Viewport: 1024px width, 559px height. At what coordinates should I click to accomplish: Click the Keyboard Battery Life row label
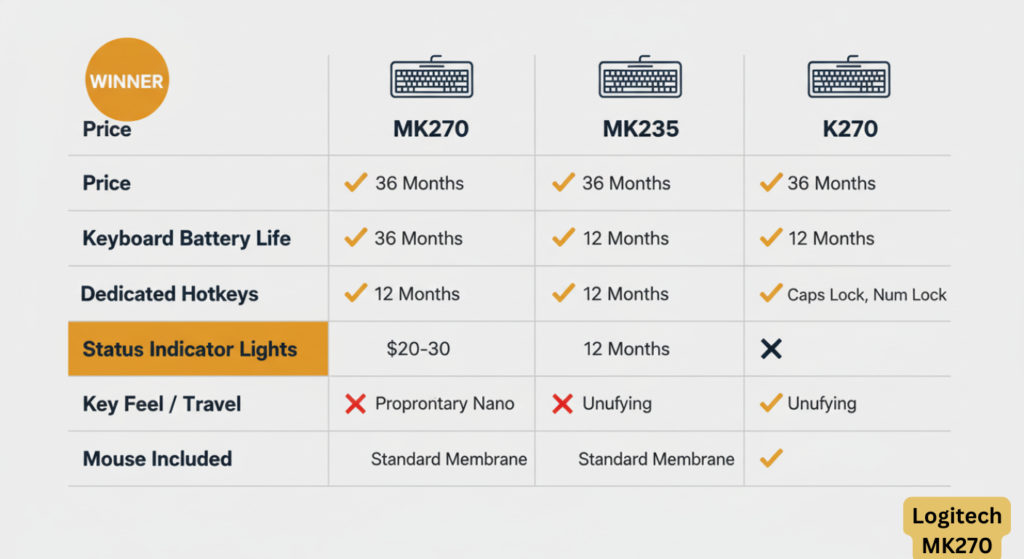[186, 239]
